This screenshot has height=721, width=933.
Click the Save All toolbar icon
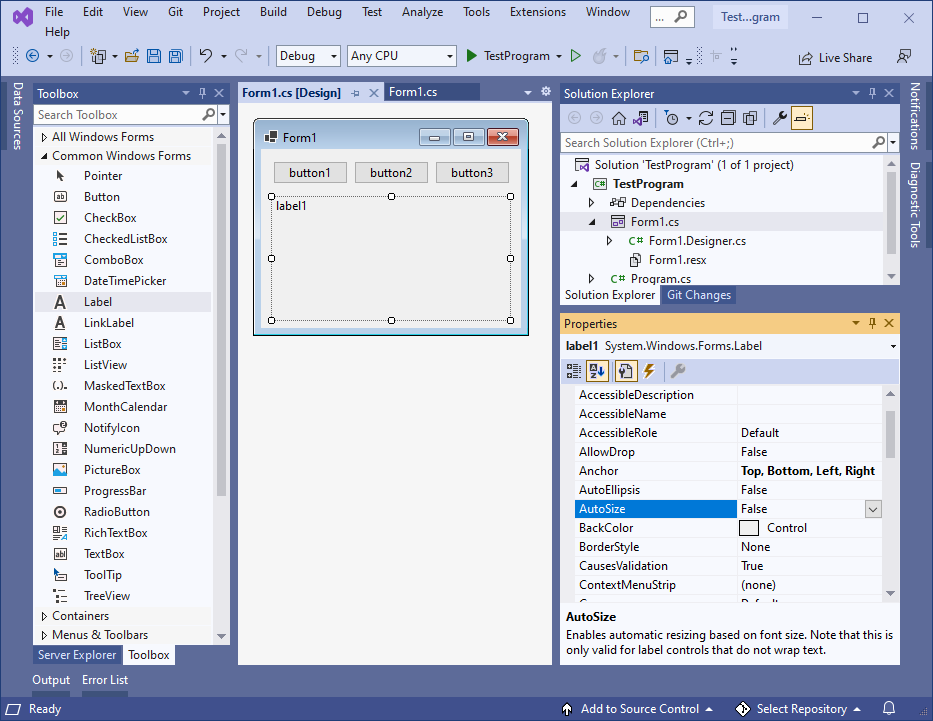(176, 56)
